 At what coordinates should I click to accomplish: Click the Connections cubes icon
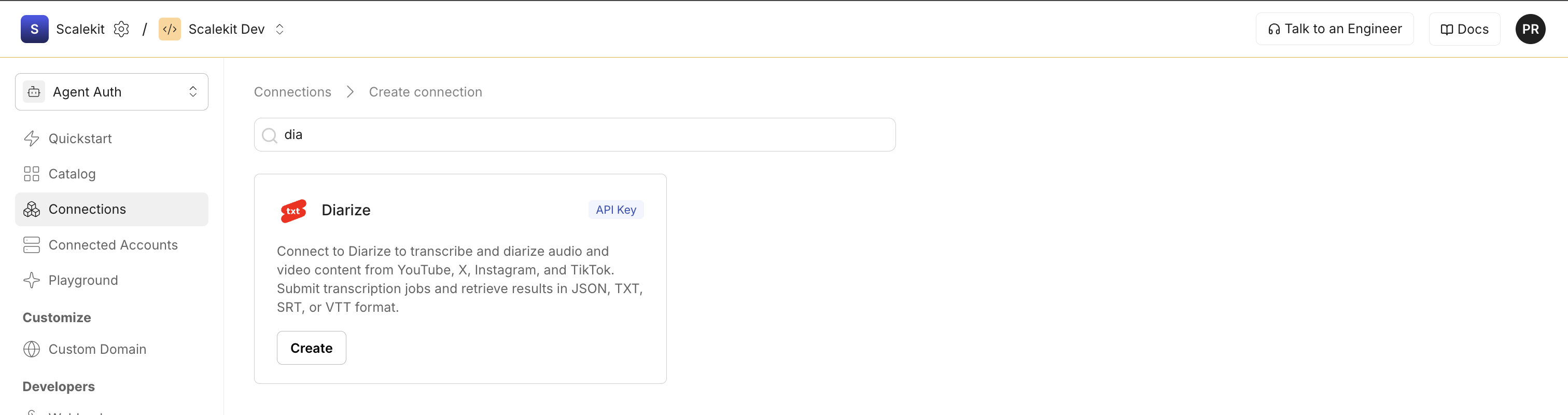click(32, 210)
